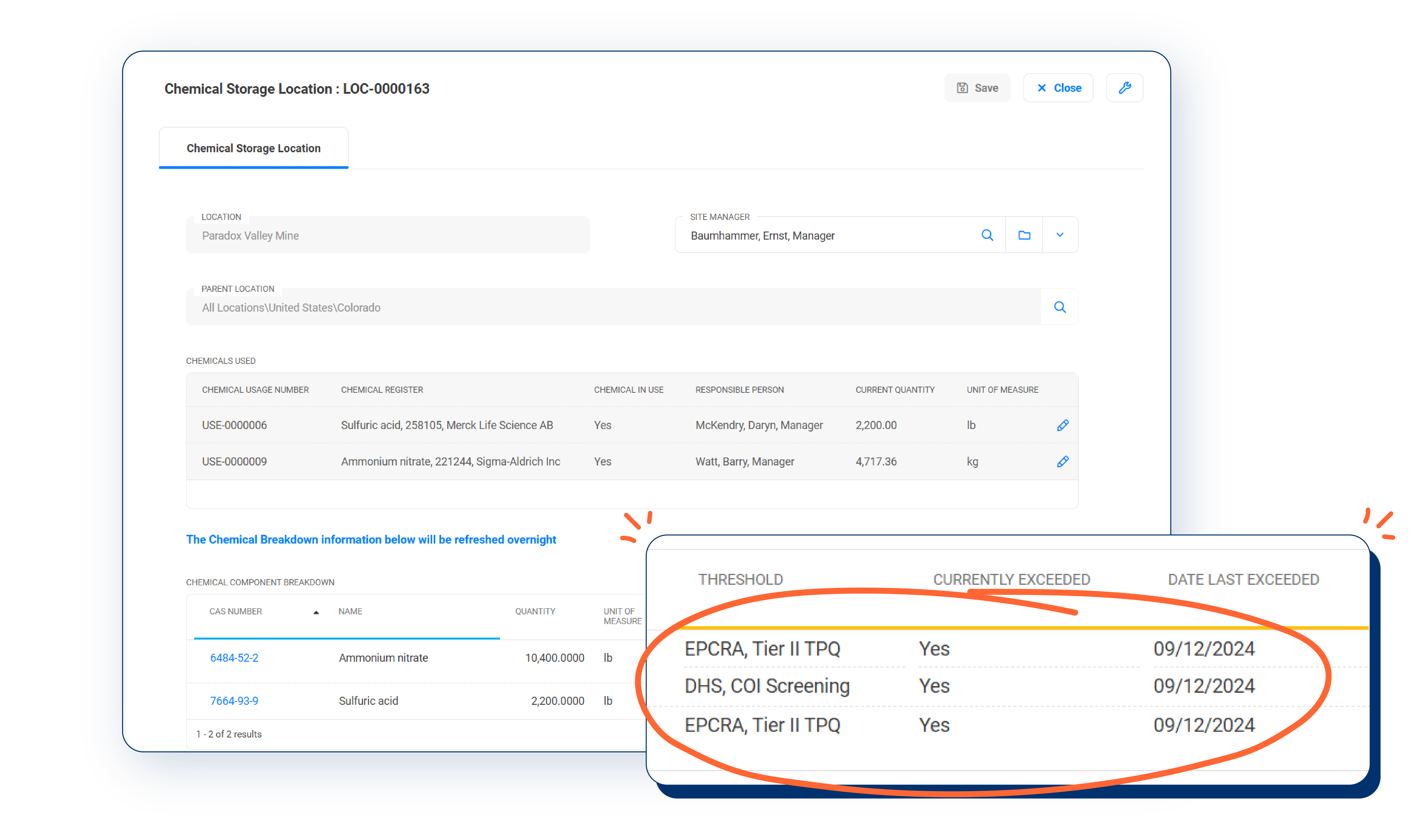This screenshot has height=840, width=1421.
Task: Click the 1 - 2 of 2 results text
Action: point(229,734)
